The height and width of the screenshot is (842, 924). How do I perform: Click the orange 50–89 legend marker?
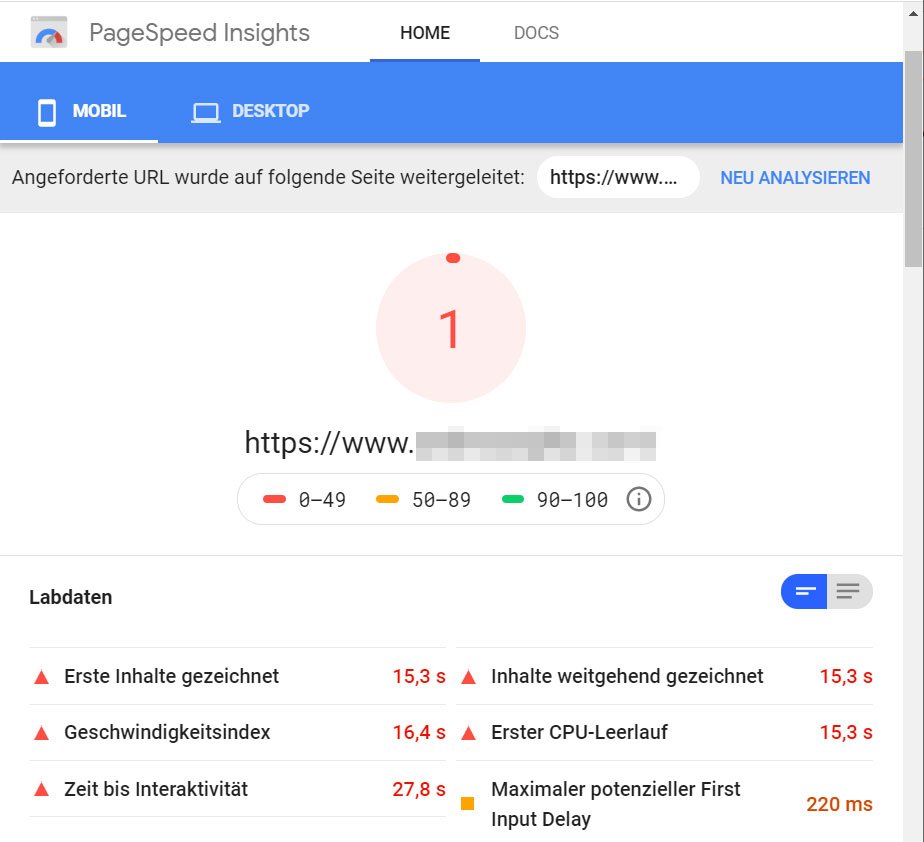point(387,499)
